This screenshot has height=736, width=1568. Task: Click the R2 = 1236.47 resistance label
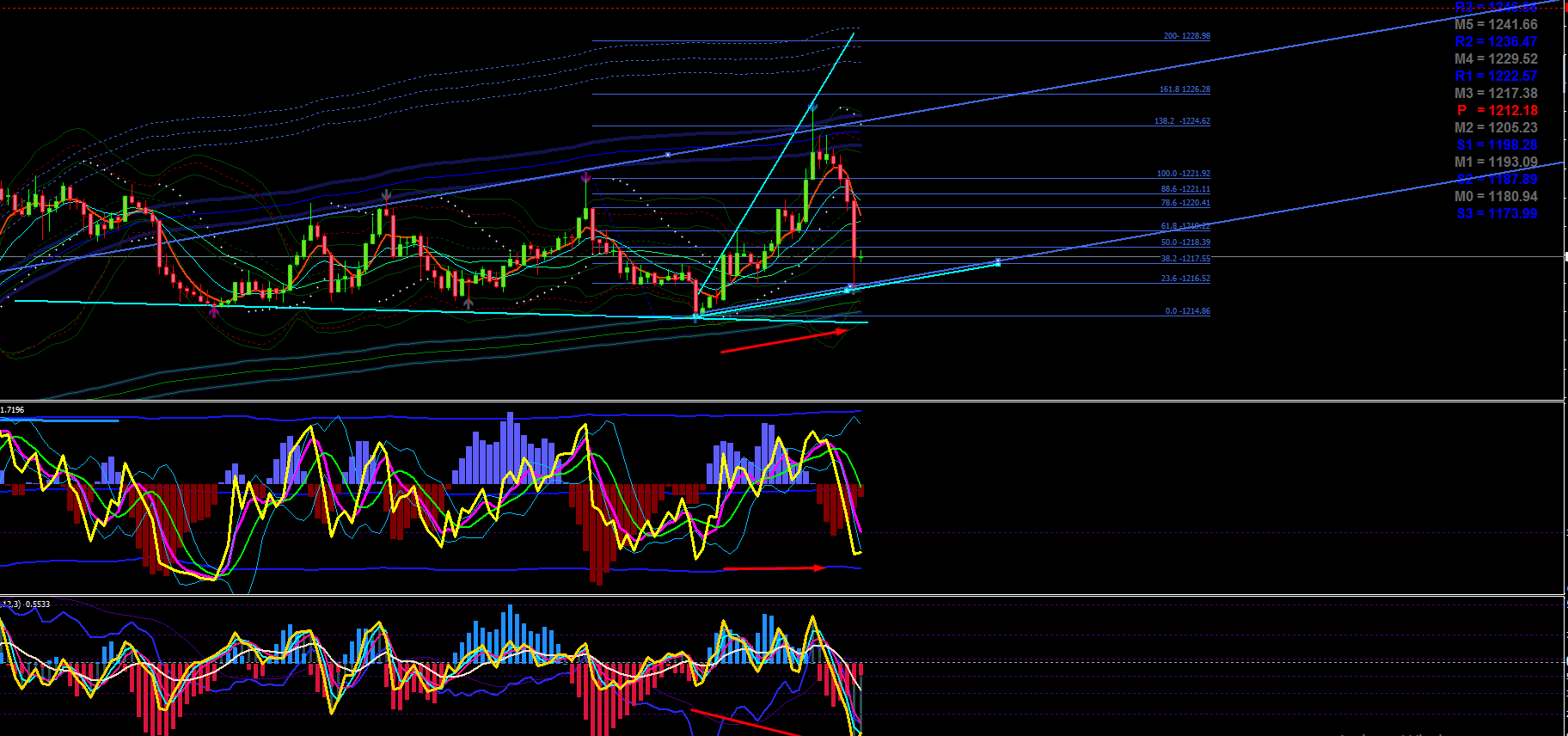point(1496,41)
